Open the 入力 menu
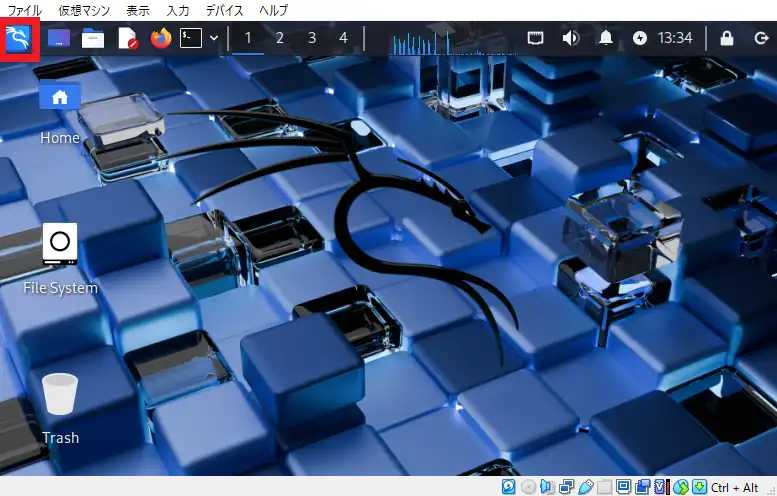Image resolution: width=777 pixels, height=496 pixels. pos(178,10)
